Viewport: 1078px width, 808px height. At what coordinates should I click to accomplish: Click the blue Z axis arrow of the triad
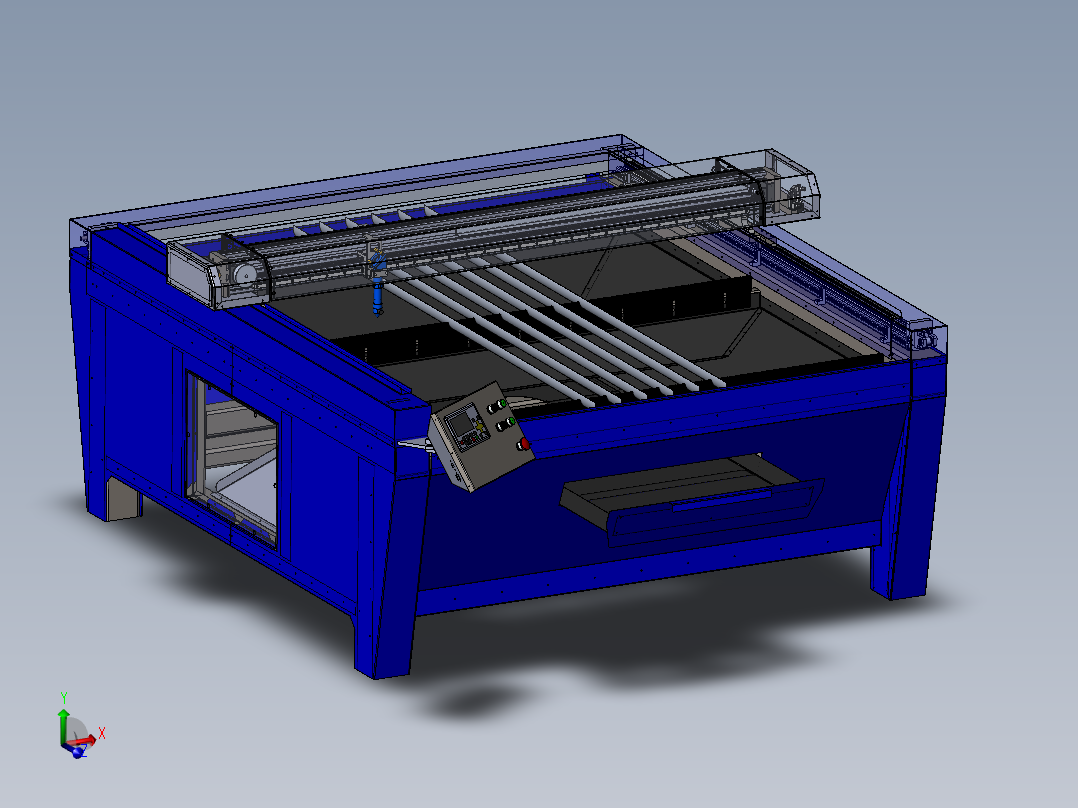[x=75, y=751]
